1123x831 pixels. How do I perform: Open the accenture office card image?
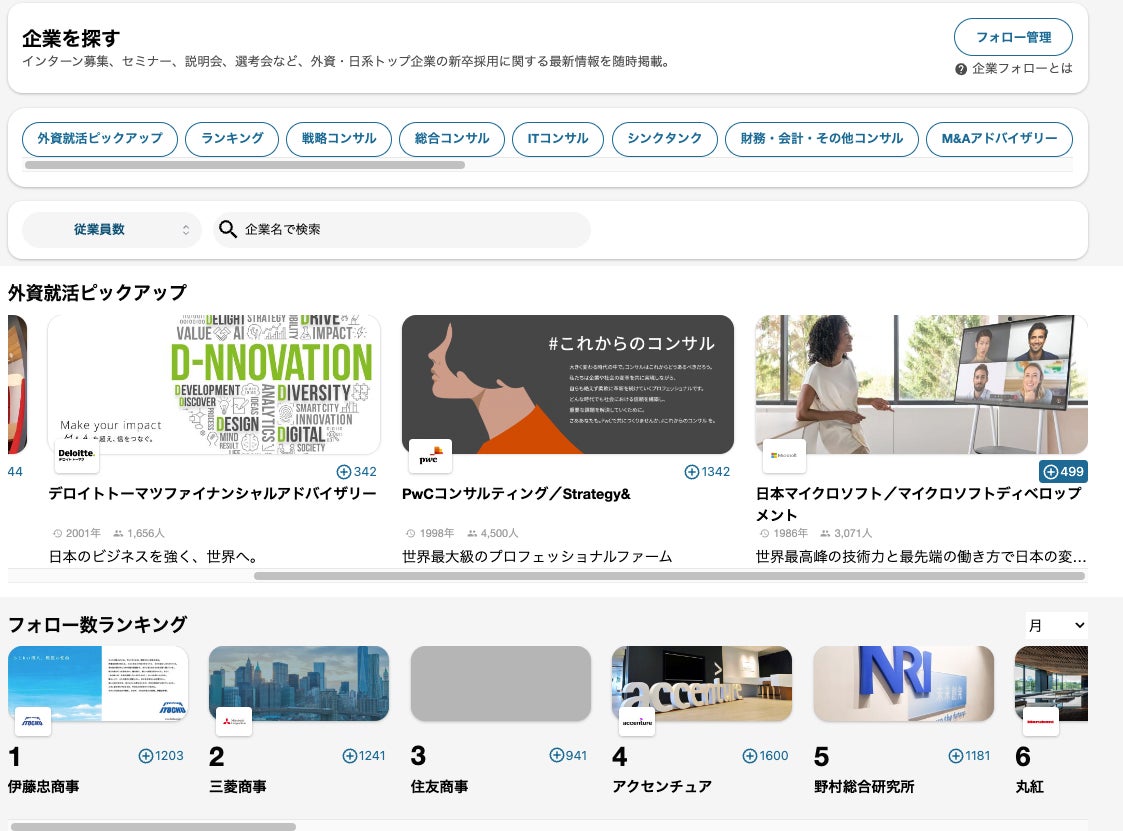pyautogui.click(x=702, y=683)
